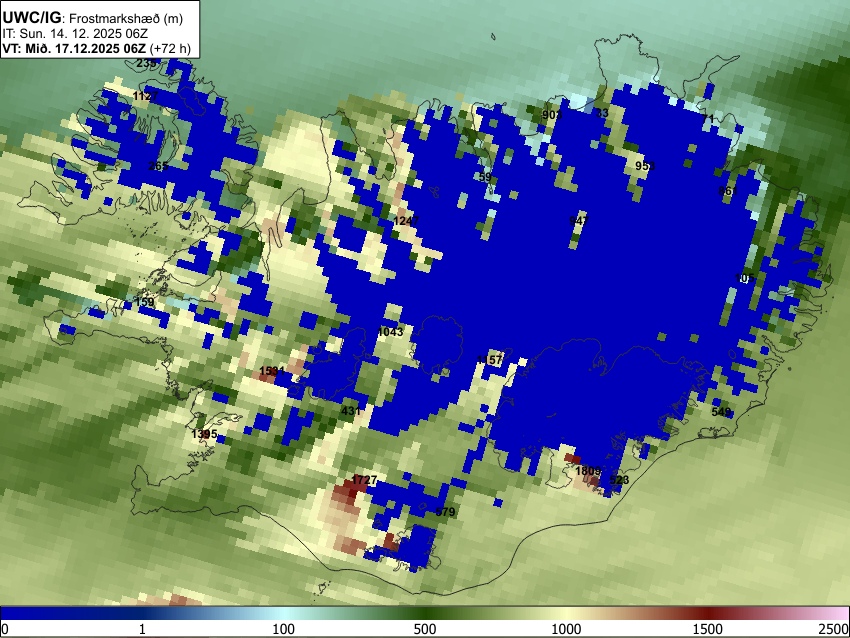The height and width of the screenshot is (638, 850).
Task: Click the 1 tick on color scale
Action: (x=142, y=629)
